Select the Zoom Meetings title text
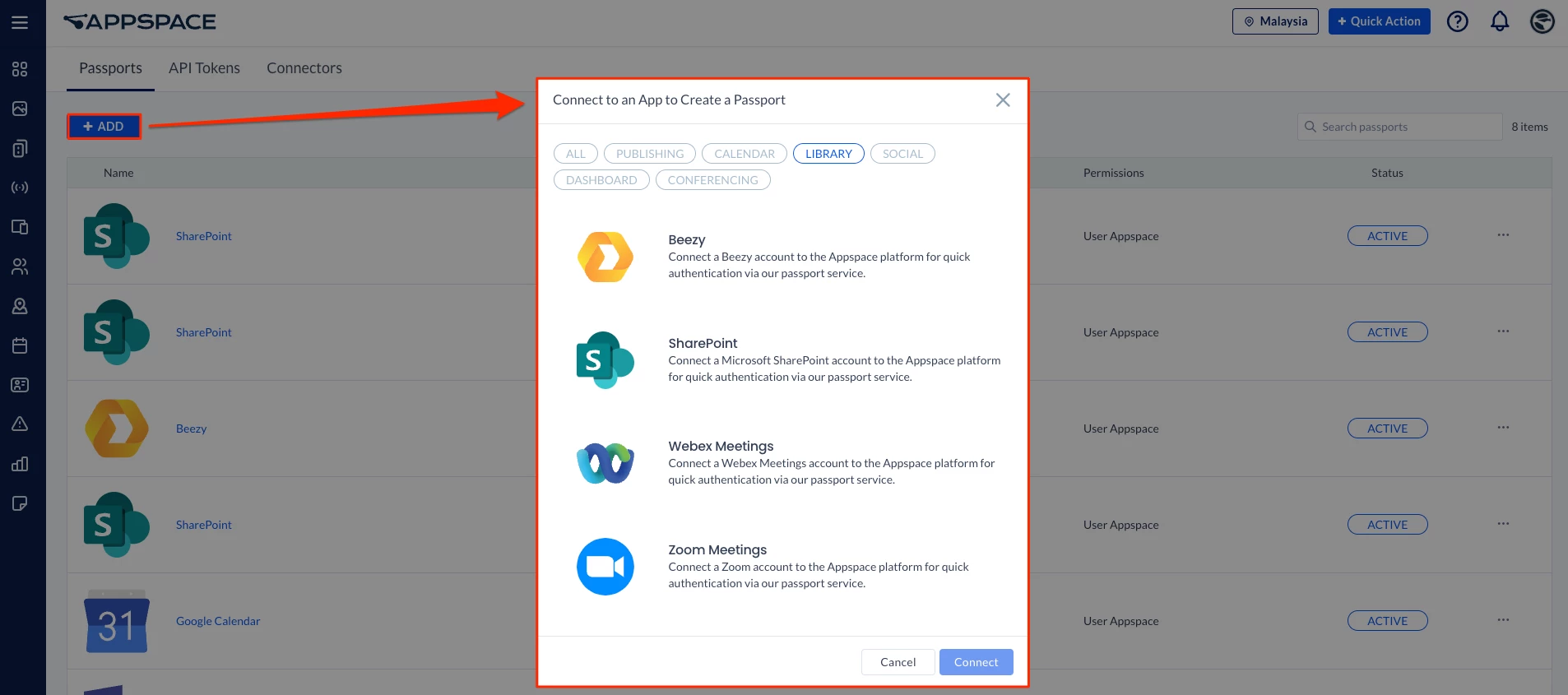1568x695 pixels. tap(717, 549)
